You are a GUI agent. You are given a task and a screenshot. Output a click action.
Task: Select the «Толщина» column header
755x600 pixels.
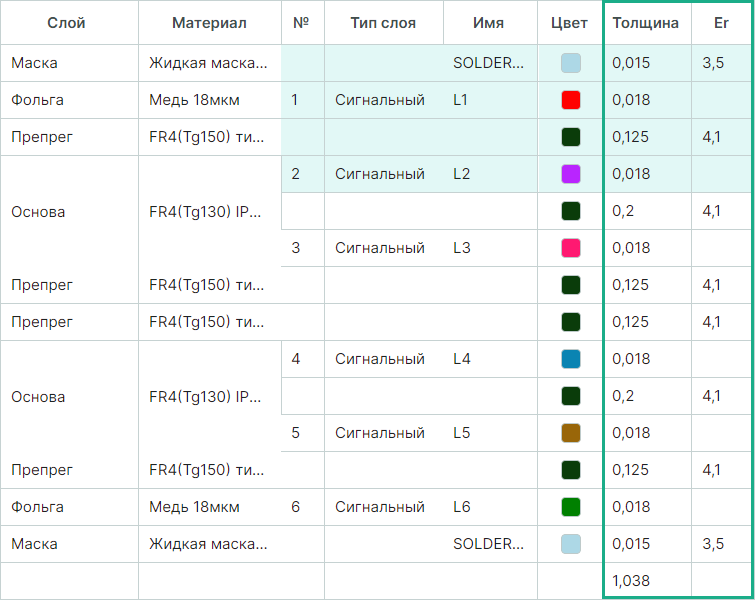[x=646, y=23]
